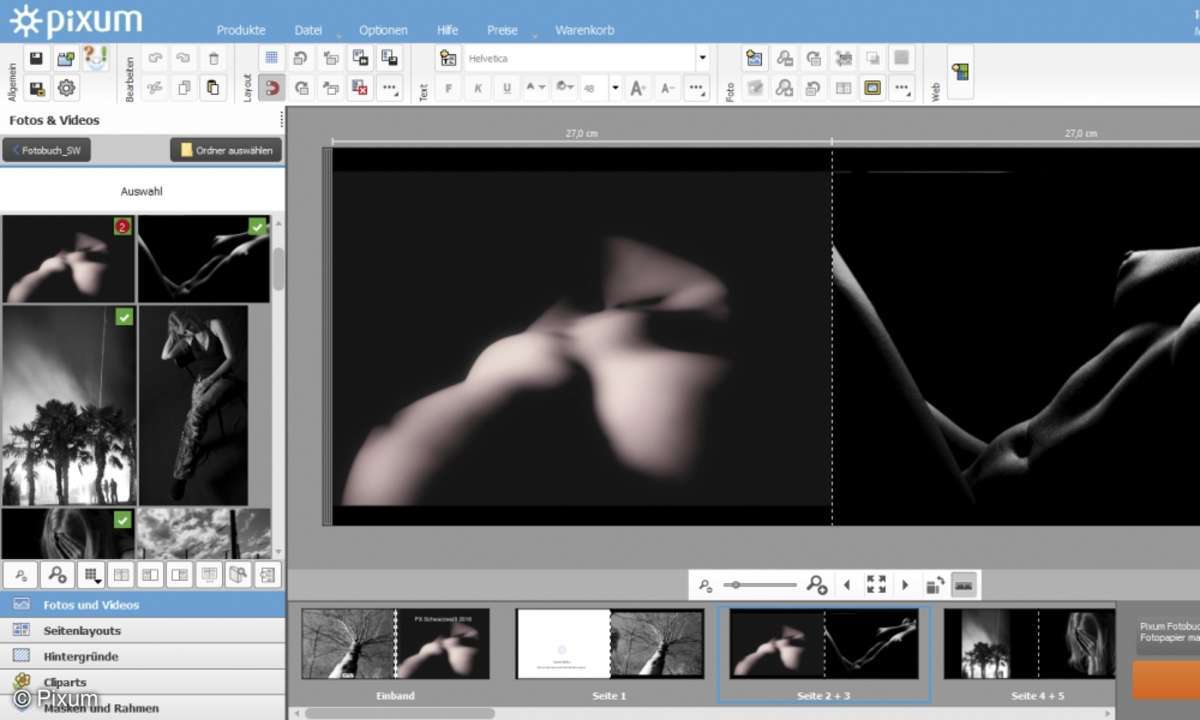Click the increase font size A+ icon
Viewport: 1200px width, 720px height.
[638, 88]
